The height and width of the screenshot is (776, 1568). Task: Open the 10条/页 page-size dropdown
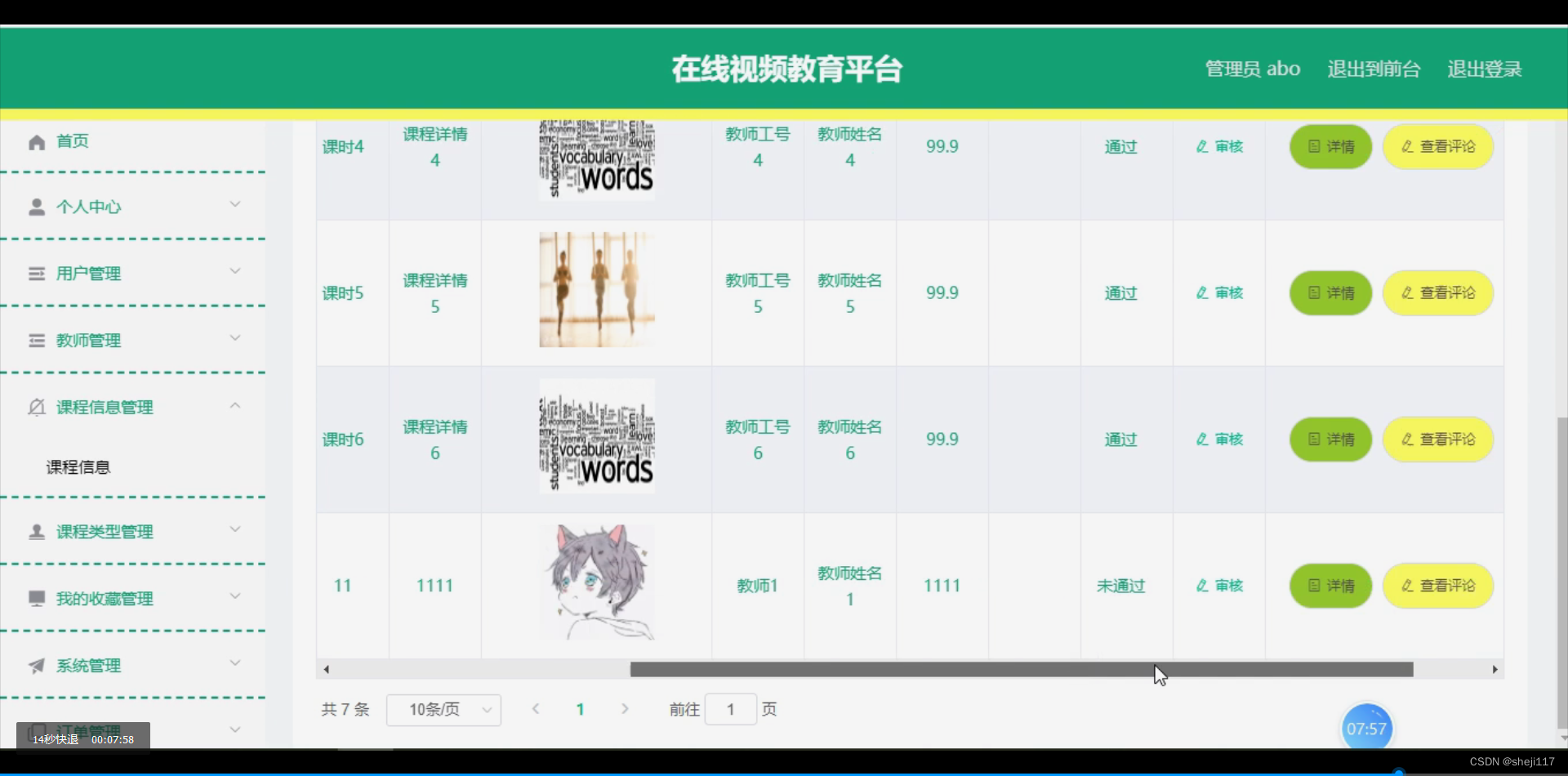(443, 709)
